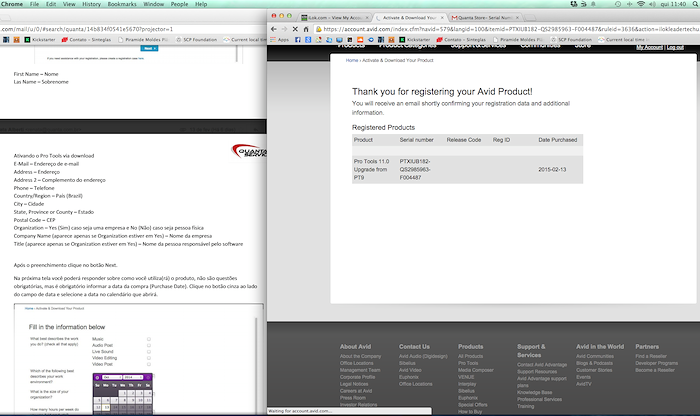
Task: Click orange bookmark icon in Gmail window
Action: click(x=17, y=40)
